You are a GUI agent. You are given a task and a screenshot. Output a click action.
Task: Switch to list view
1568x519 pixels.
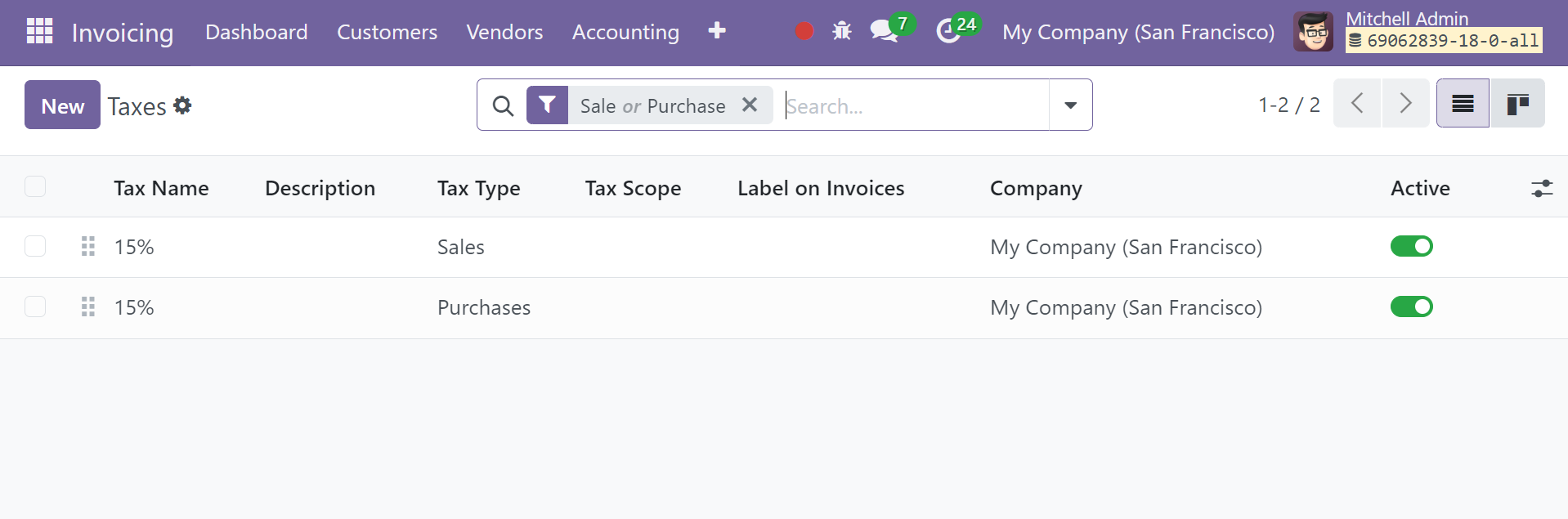point(1463,103)
